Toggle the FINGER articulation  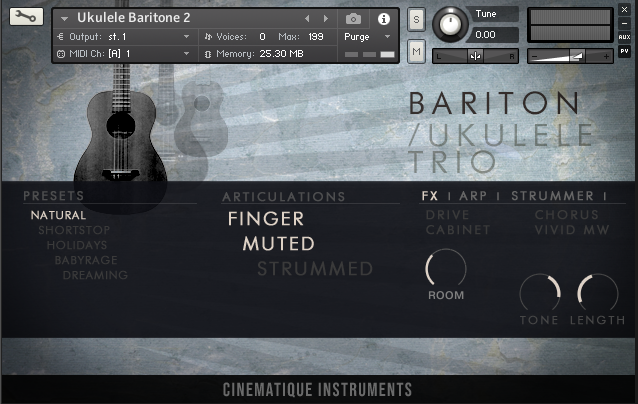tap(266, 219)
